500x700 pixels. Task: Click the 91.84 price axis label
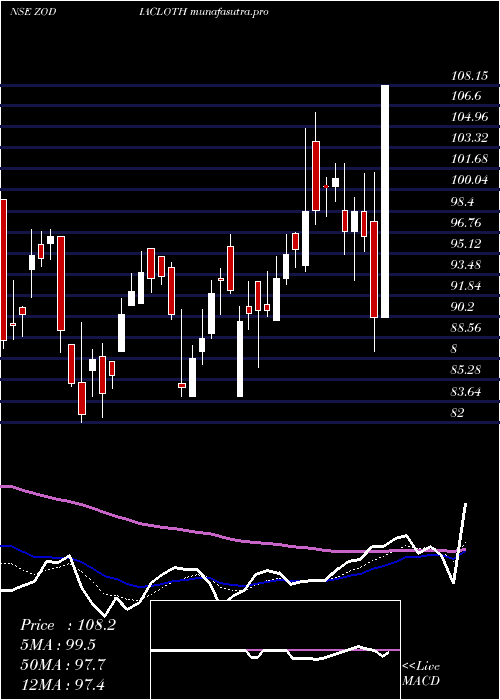coord(467,288)
